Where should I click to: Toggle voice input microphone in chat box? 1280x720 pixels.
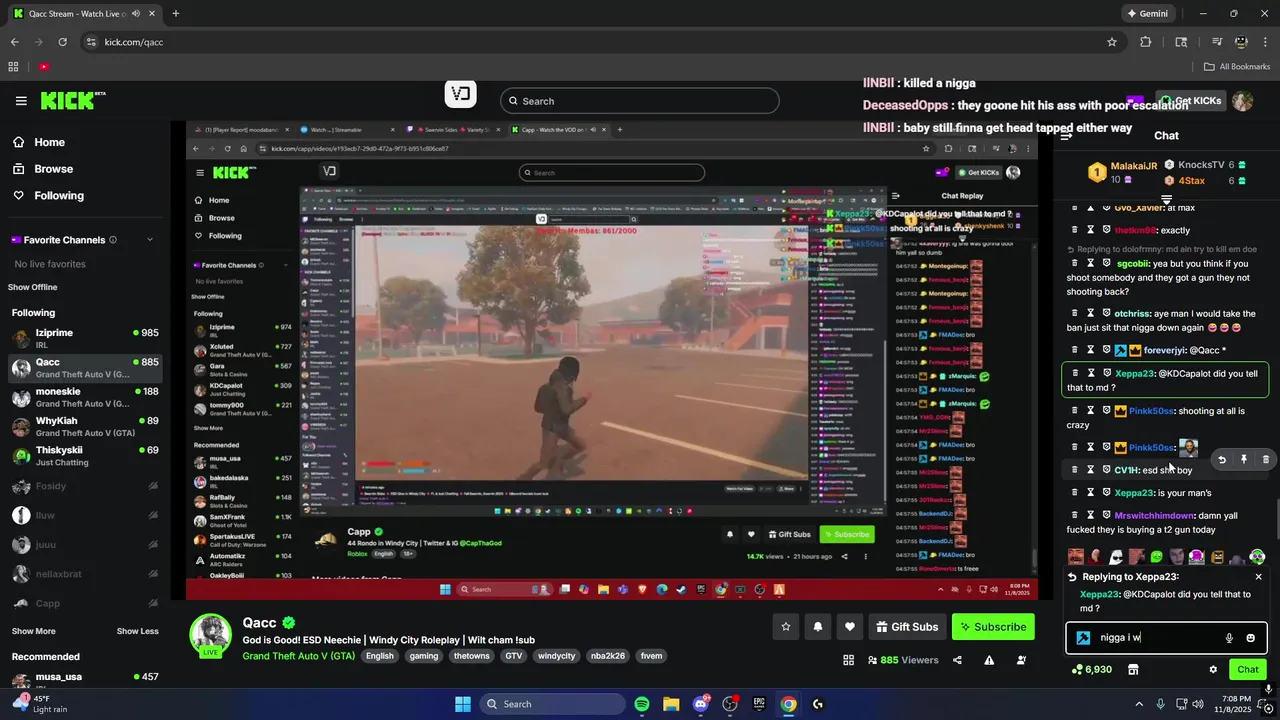click(x=1229, y=638)
